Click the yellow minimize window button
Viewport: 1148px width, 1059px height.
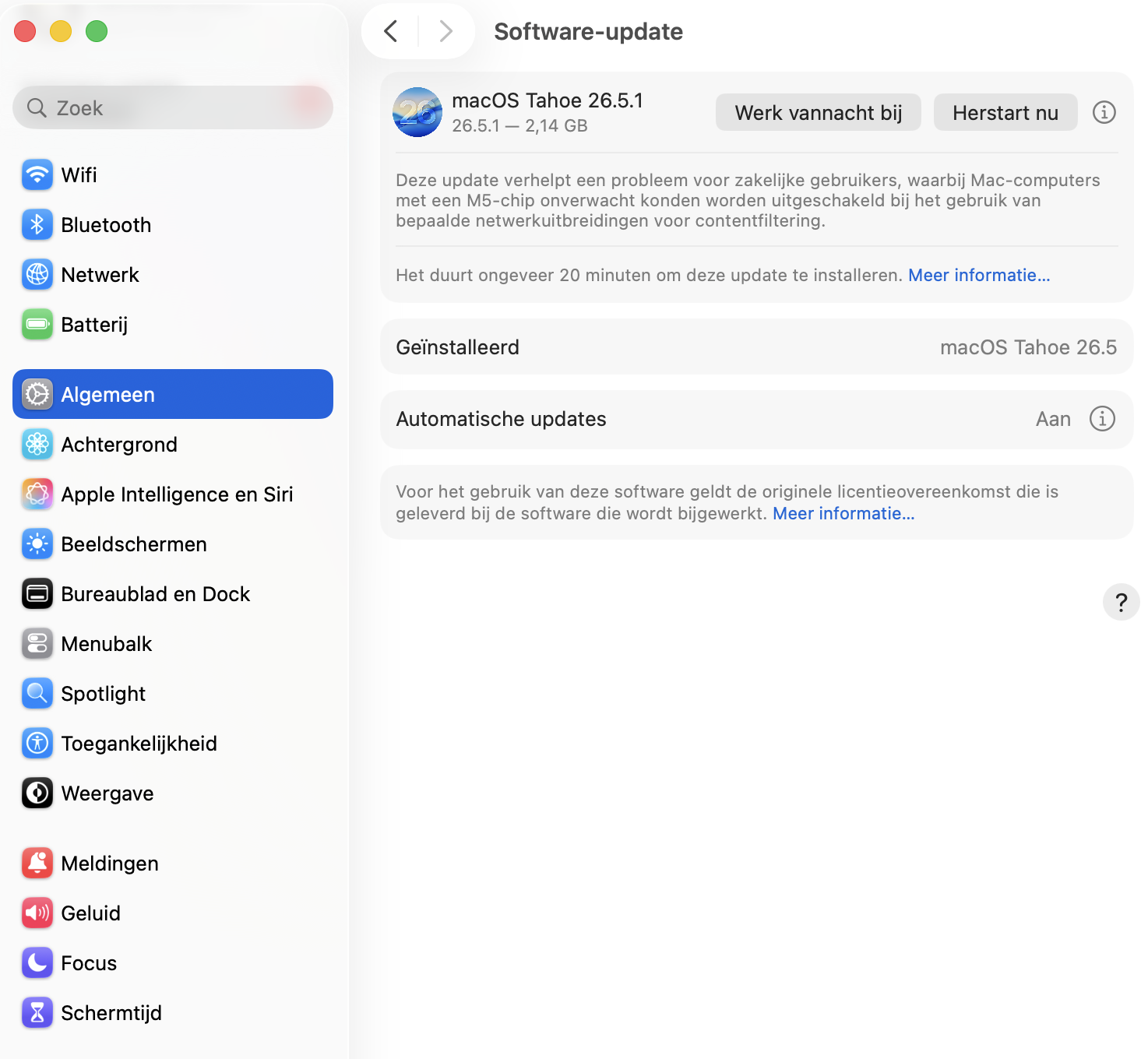pyautogui.click(x=61, y=31)
